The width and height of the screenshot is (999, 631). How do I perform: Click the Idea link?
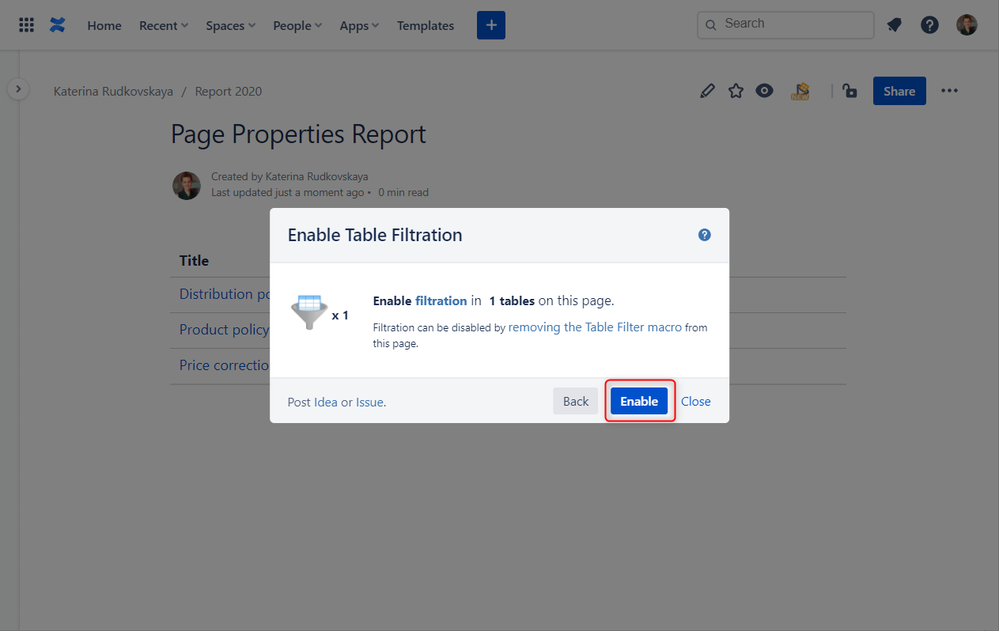point(326,402)
